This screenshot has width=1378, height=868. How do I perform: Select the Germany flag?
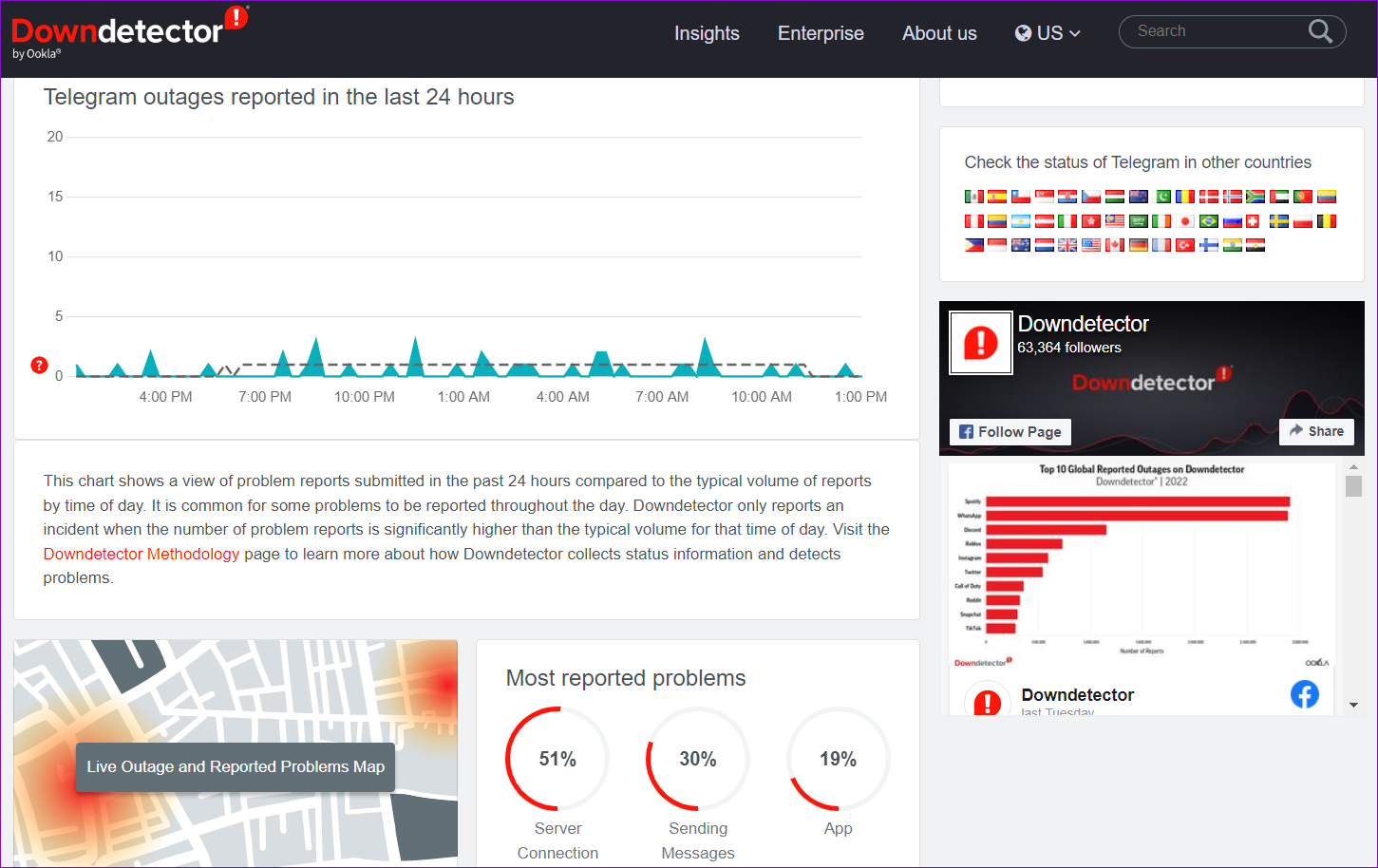click(1139, 245)
